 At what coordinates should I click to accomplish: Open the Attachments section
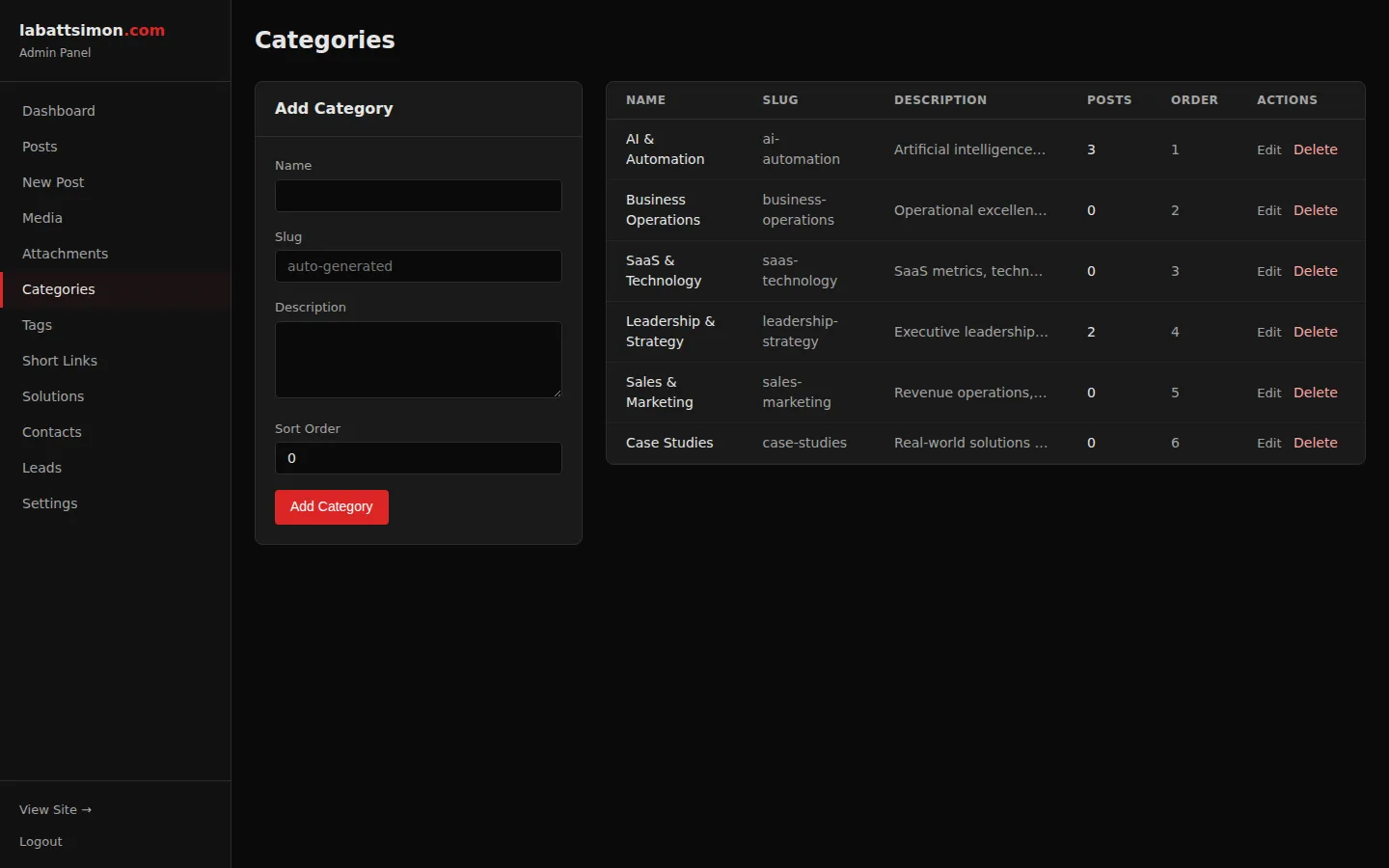pyautogui.click(x=65, y=254)
